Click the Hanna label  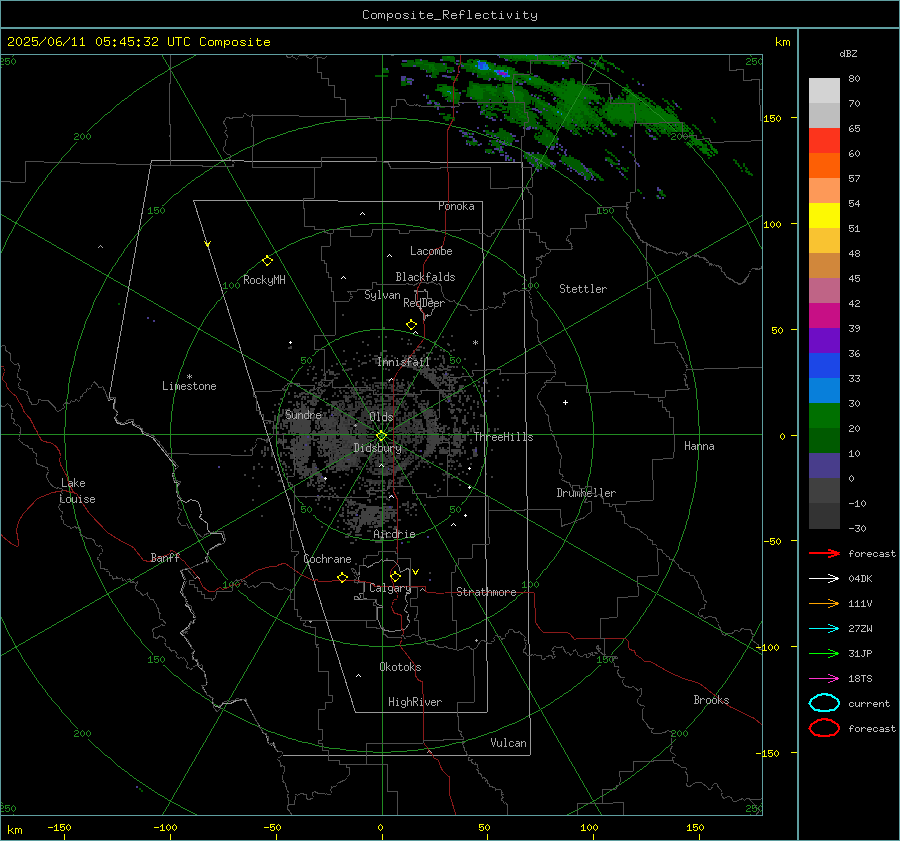pos(699,446)
